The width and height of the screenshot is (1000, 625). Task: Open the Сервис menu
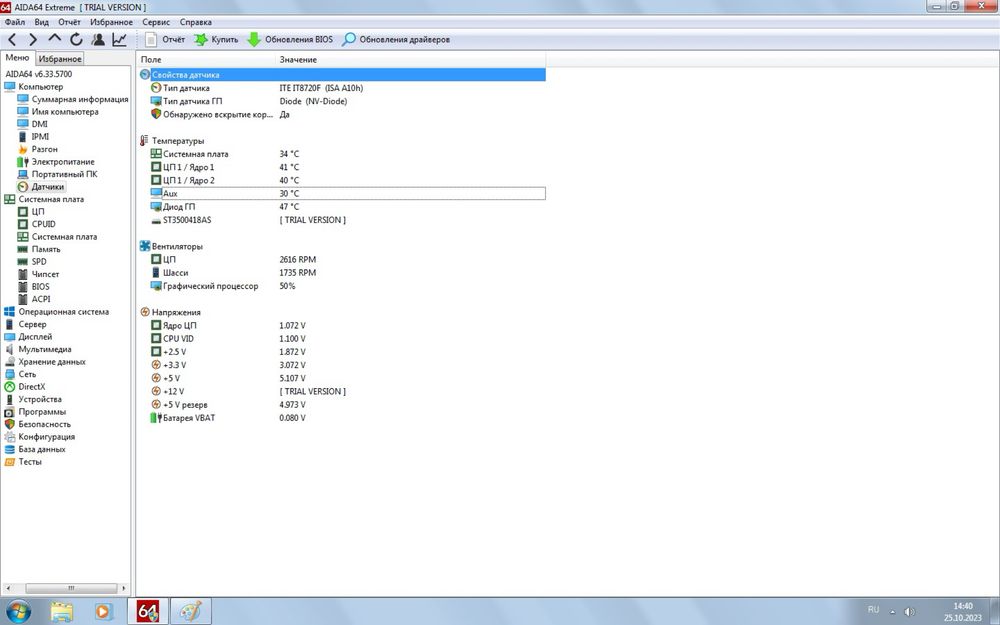[x=156, y=22]
